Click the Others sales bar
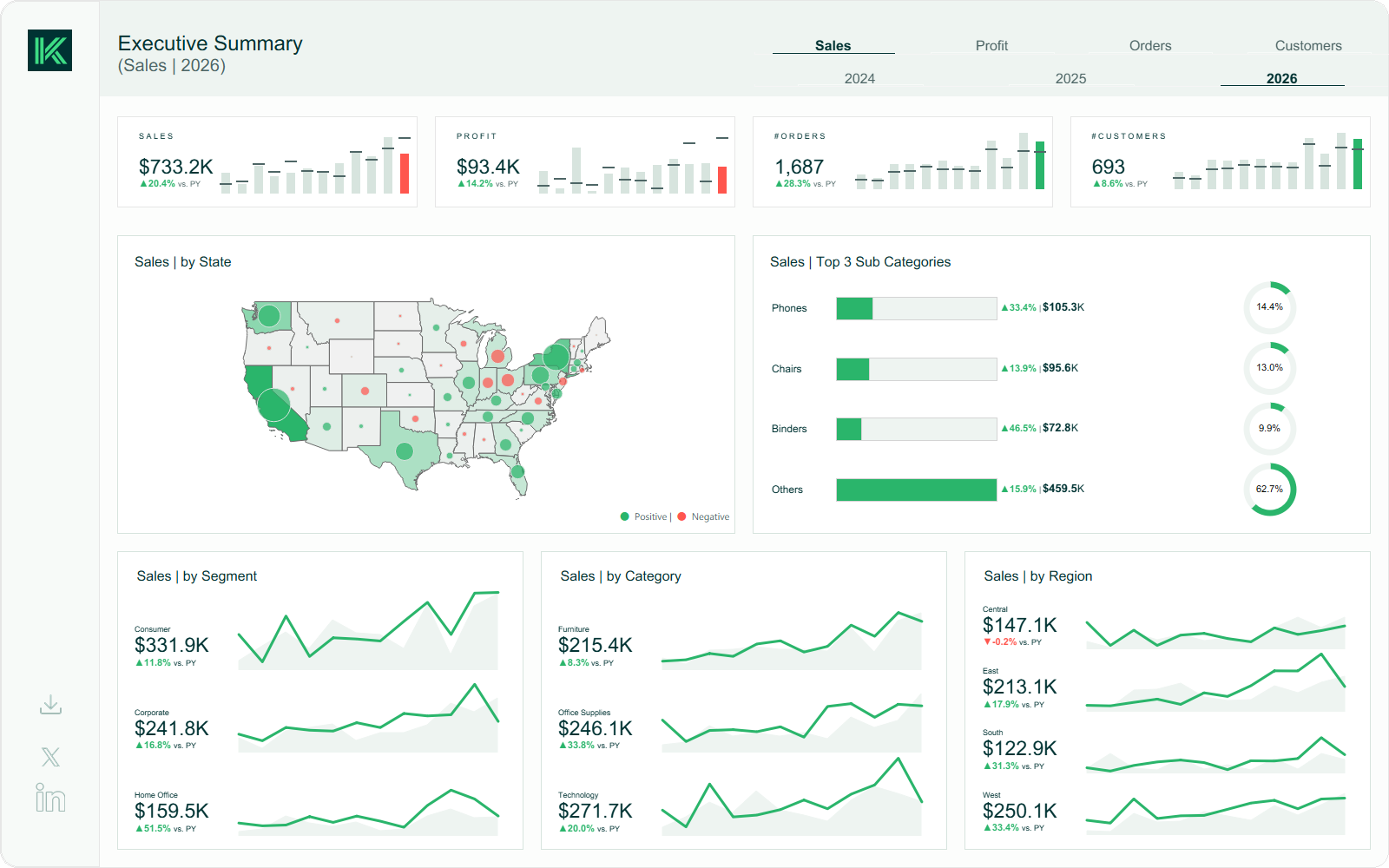Screen dimensions: 1389x868 click(x=916, y=490)
